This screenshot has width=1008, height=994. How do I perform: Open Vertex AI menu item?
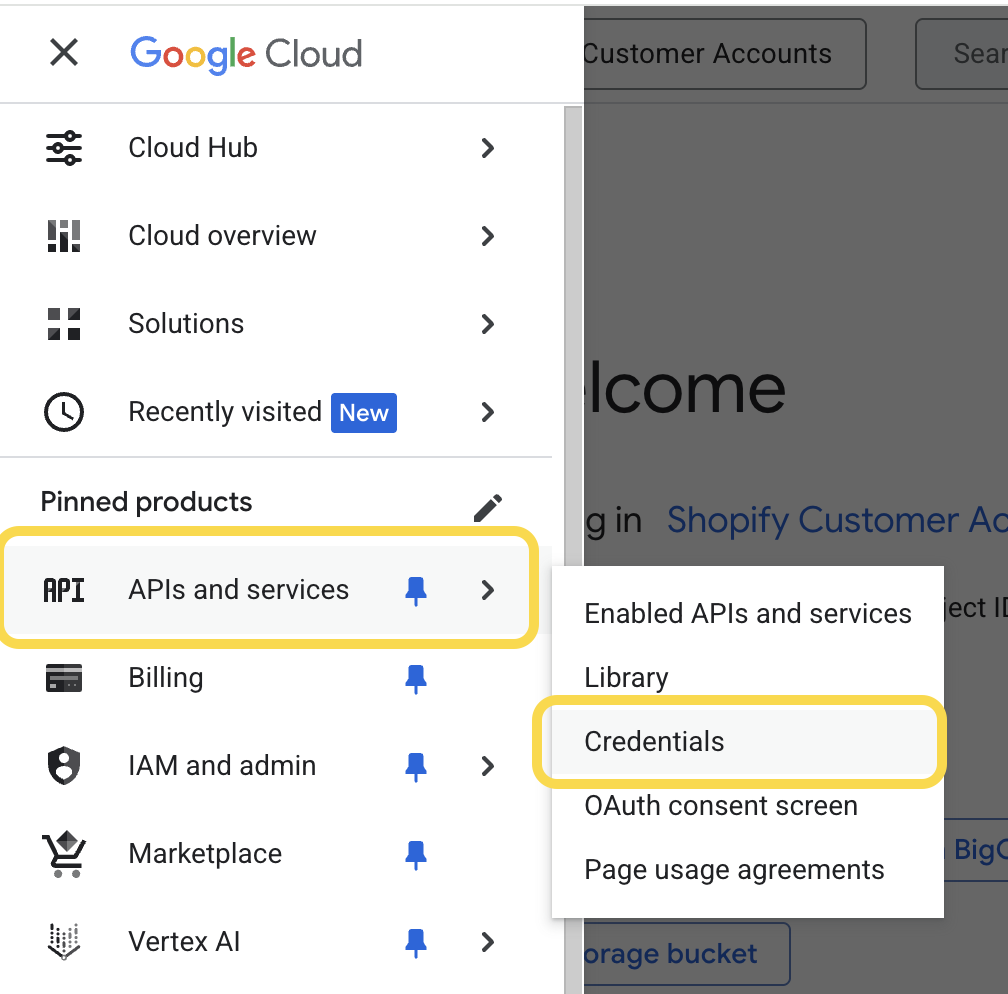point(276,941)
